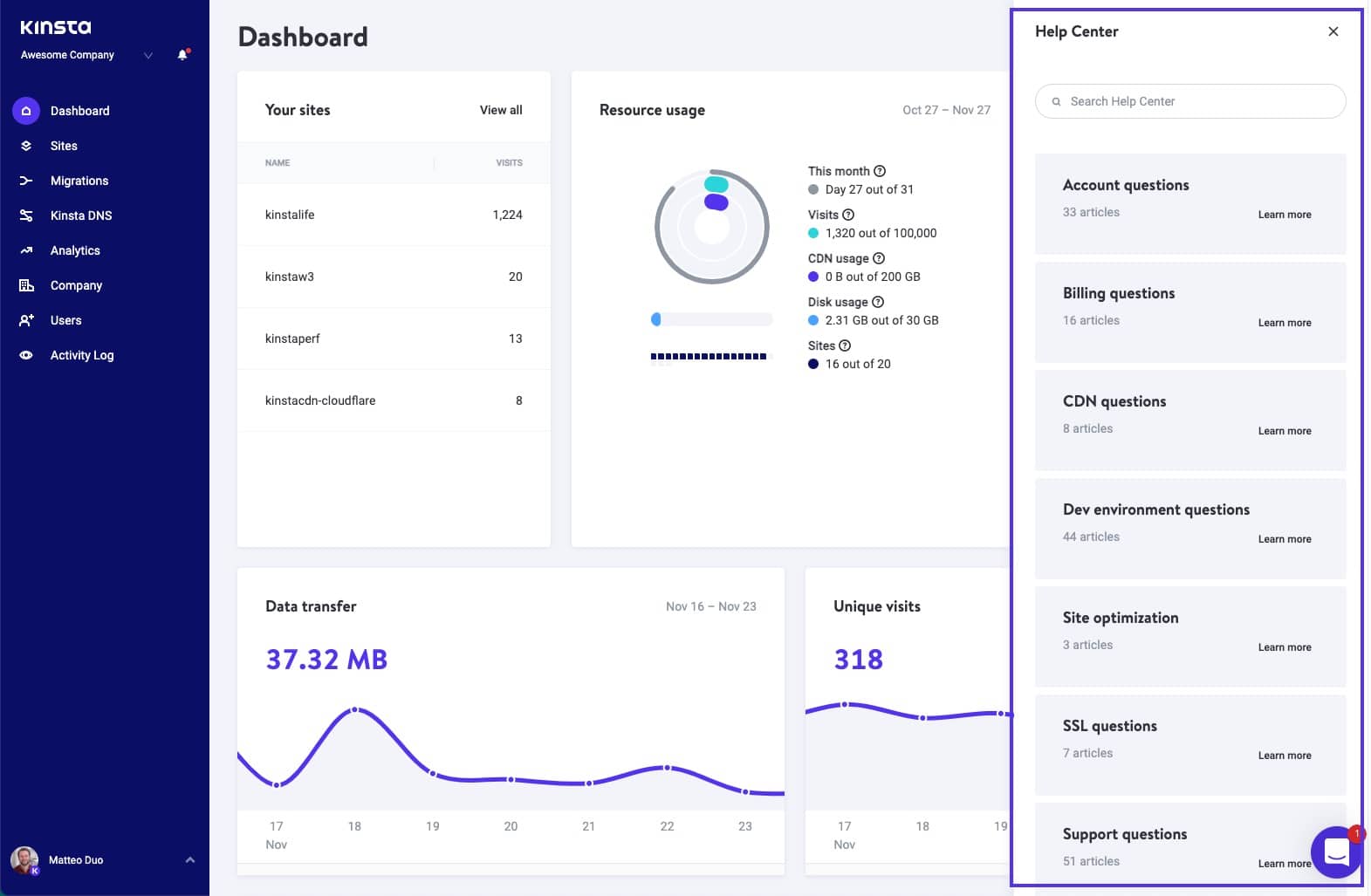
Task: Open the Intercom chat bubble
Action: [1336, 852]
